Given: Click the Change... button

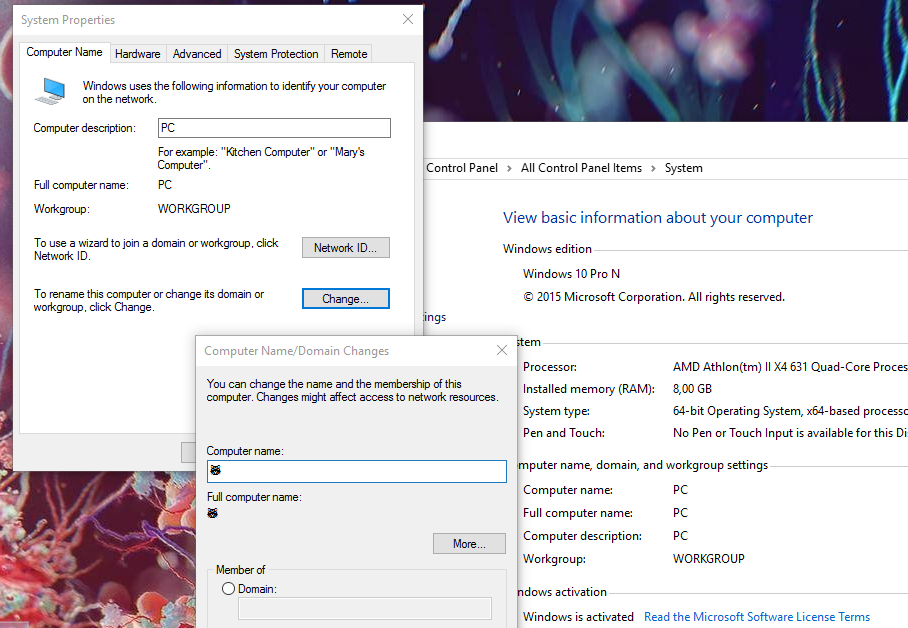Looking at the screenshot, I should (345, 299).
